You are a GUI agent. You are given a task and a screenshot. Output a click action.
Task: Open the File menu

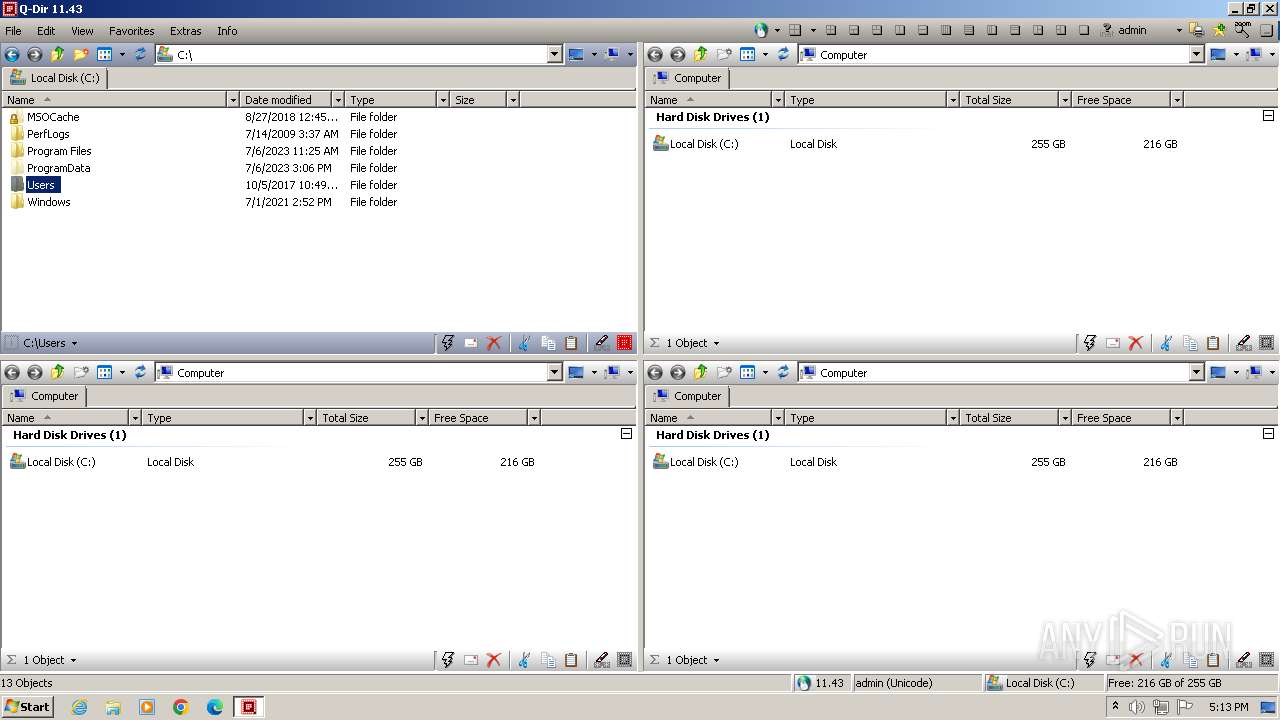(x=14, y=31)
